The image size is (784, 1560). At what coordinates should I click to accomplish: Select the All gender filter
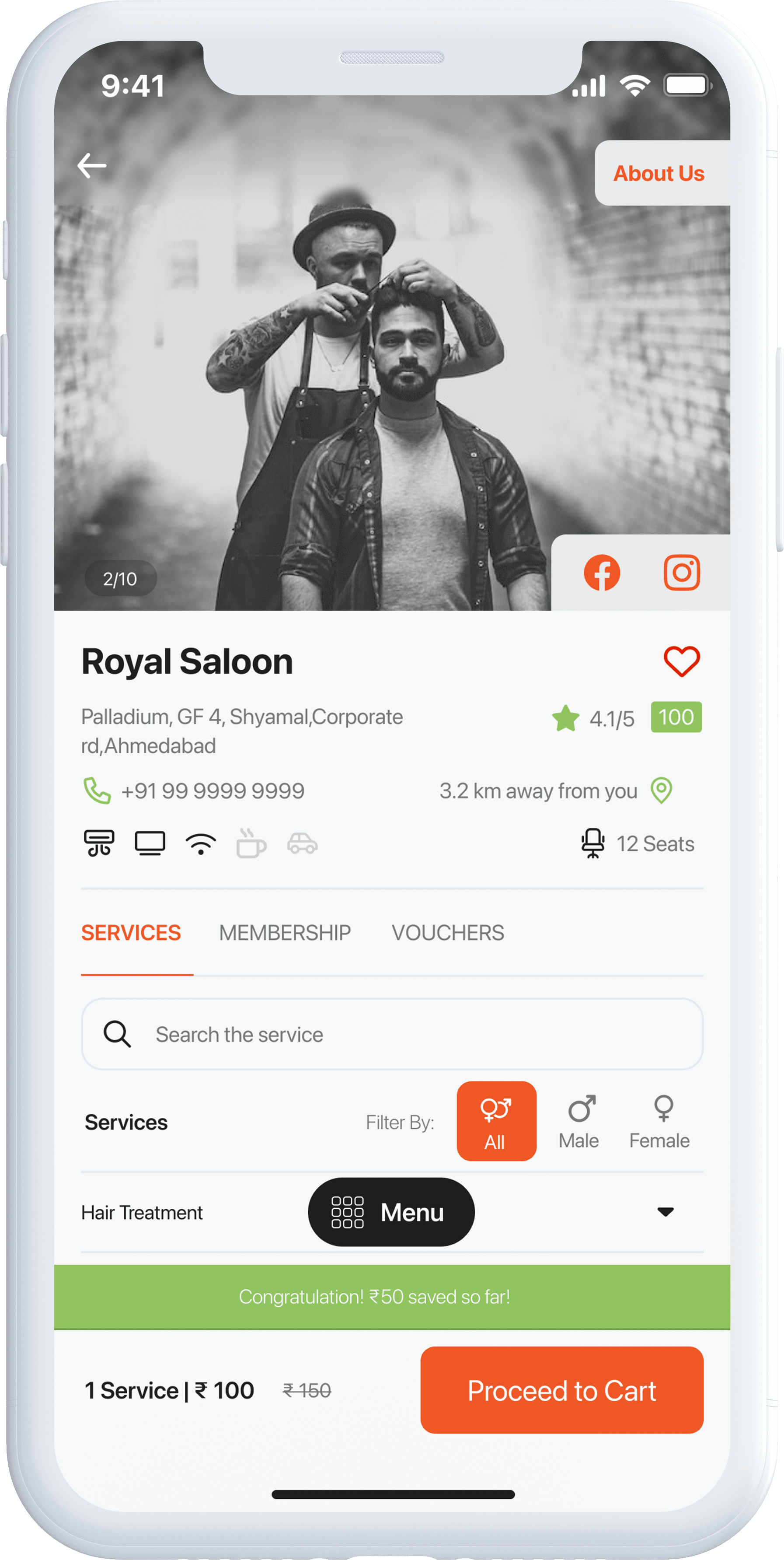[496, 1121]
